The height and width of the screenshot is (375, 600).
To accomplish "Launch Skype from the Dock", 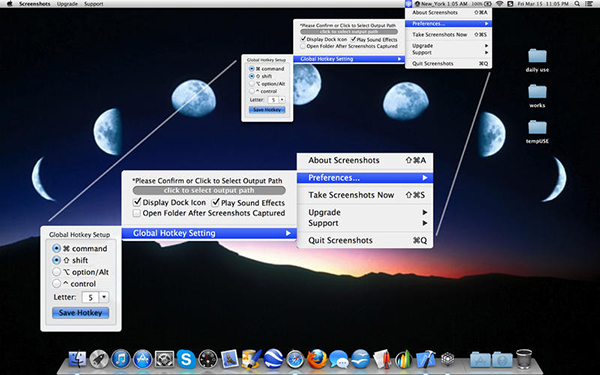I will coord(186,359).
